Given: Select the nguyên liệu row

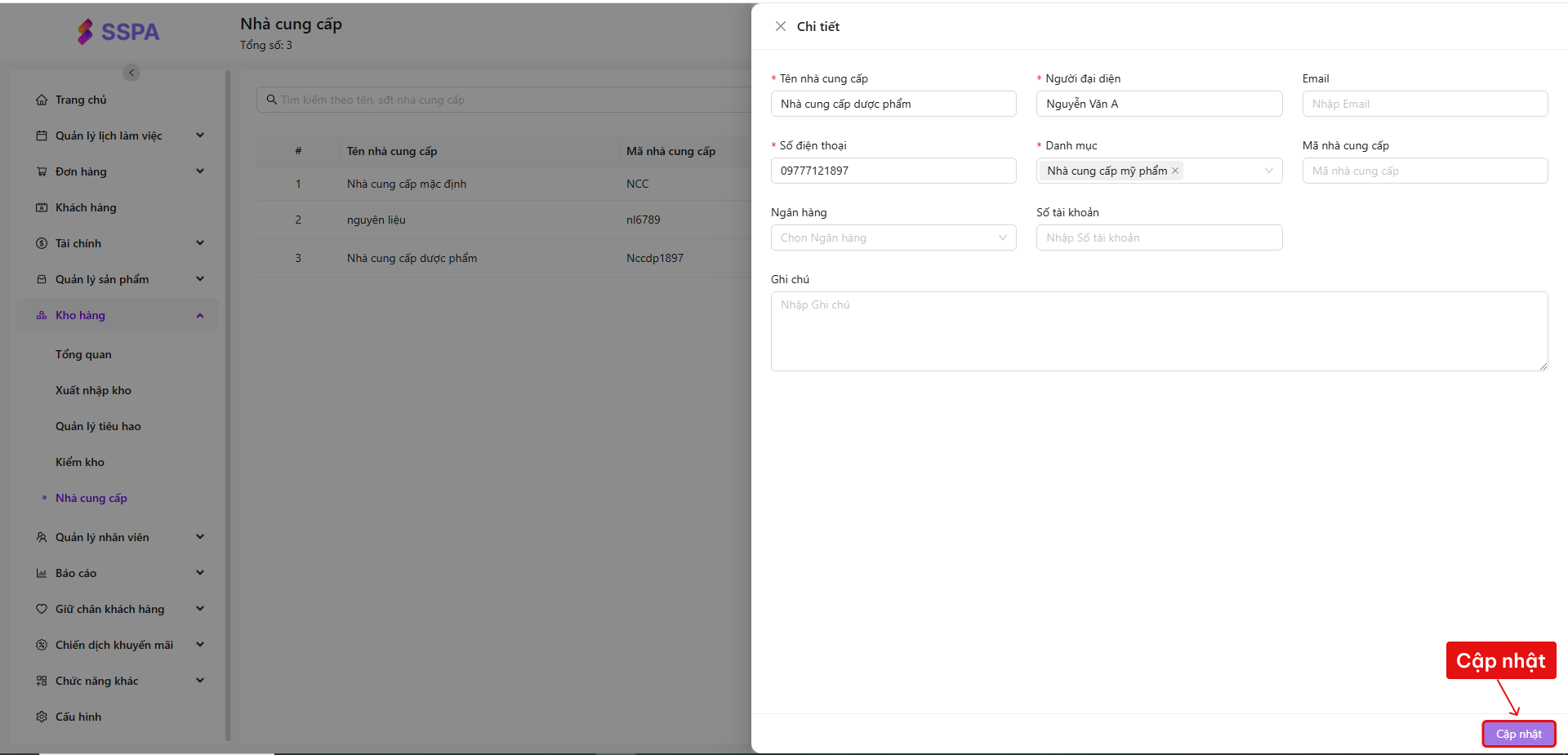Looking at the screenshot, I should pyautogui.click(x=504, y=220).
